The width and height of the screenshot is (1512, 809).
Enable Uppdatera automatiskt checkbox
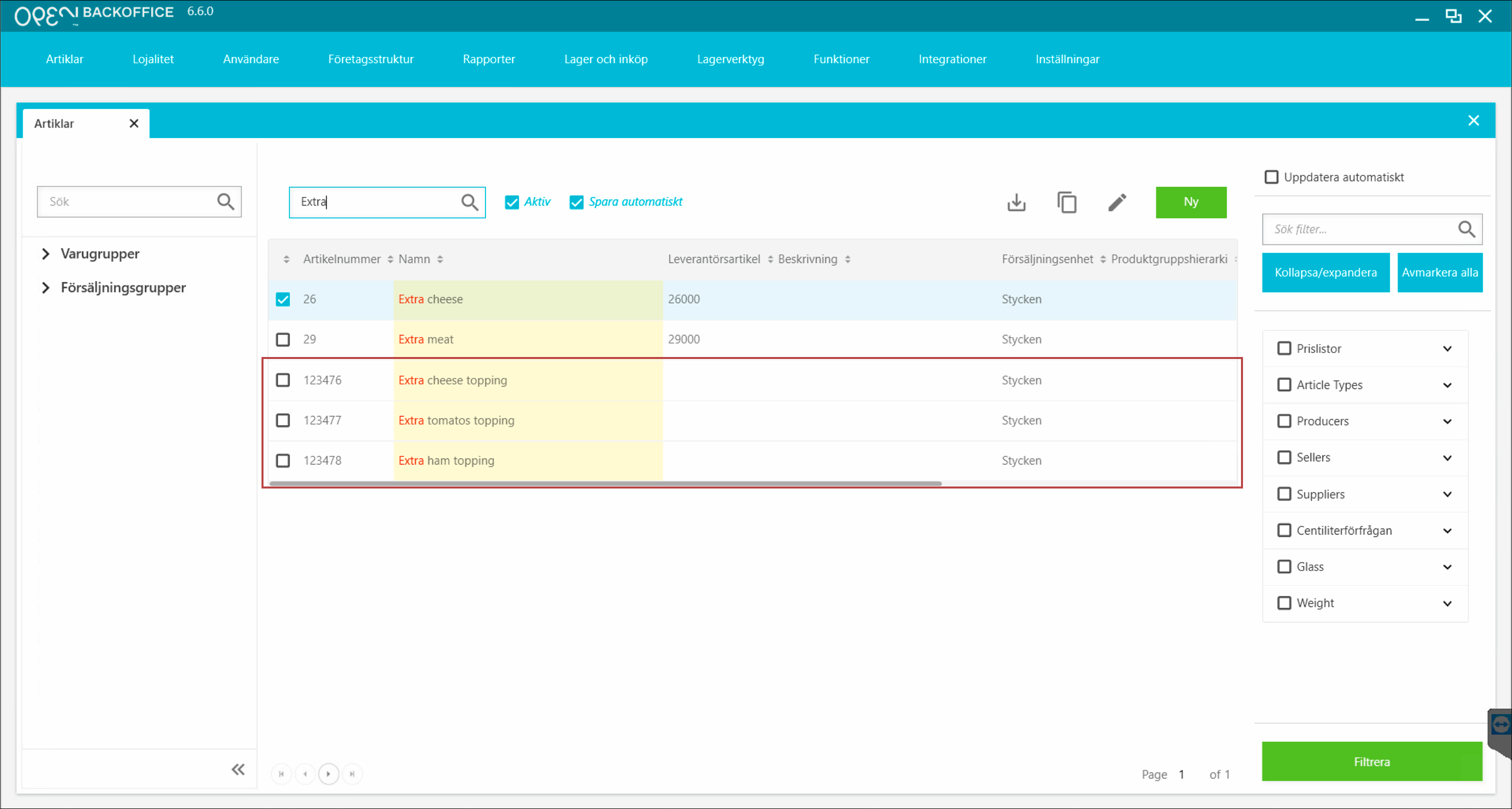pos(1271,176)
